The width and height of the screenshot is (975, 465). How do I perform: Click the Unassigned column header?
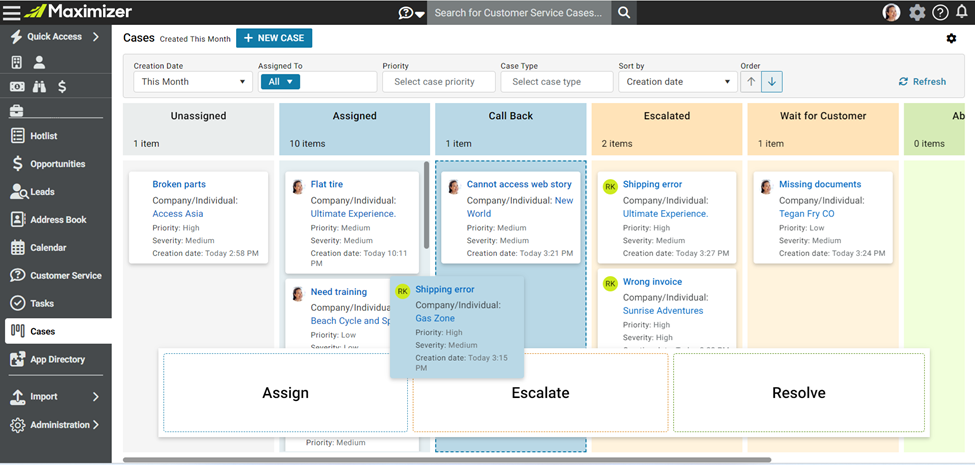[x=198, y=129]
